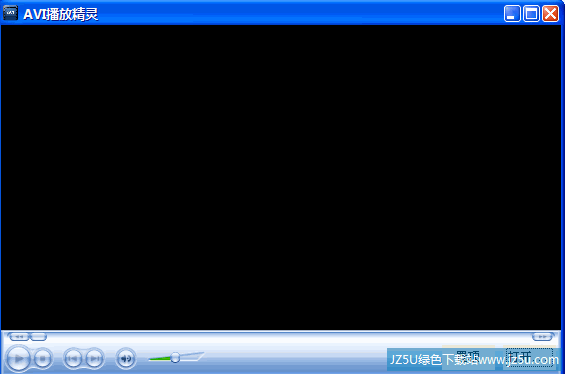Skip to the previous track
Screen dimensions: 565x374
coord(73,359)
